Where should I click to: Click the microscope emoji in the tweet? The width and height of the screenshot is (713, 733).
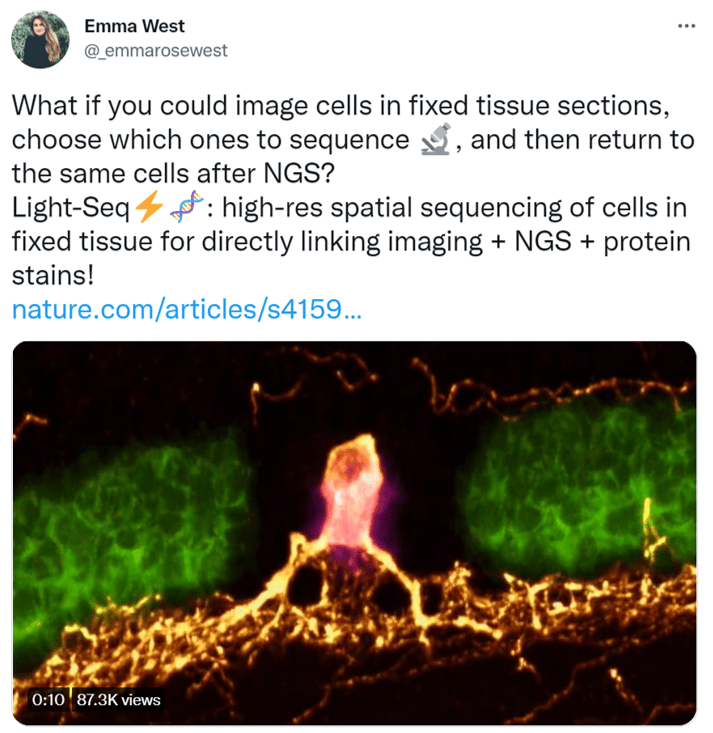432,142
